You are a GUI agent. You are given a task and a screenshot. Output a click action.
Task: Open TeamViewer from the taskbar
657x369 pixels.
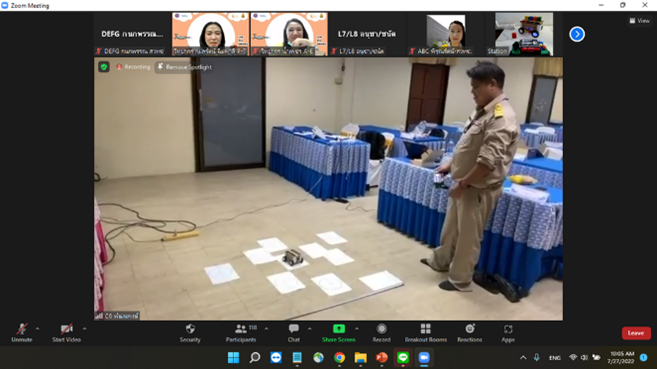(x=276, y=357)
